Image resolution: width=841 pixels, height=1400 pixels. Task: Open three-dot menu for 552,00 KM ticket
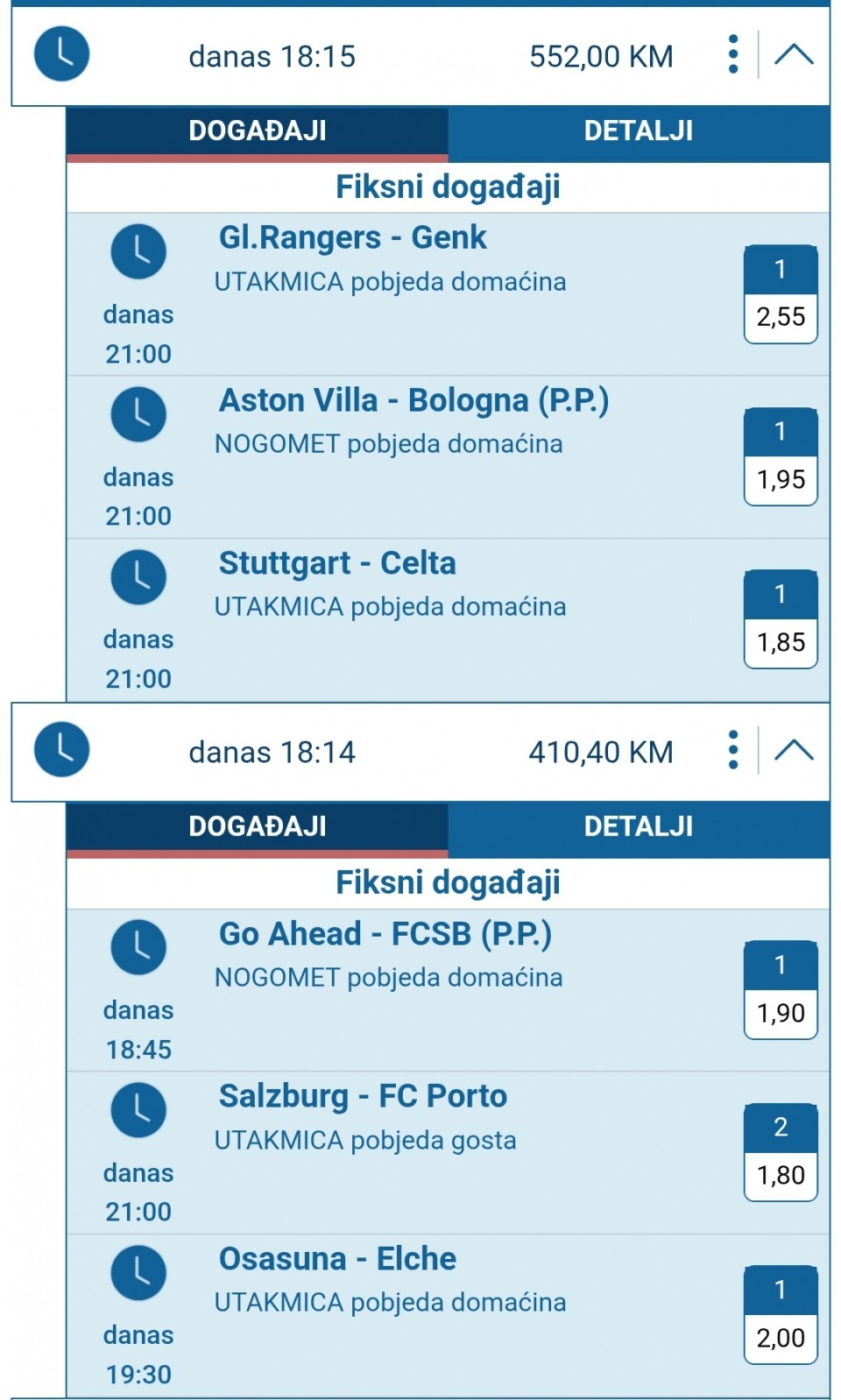tap(733, 54)
